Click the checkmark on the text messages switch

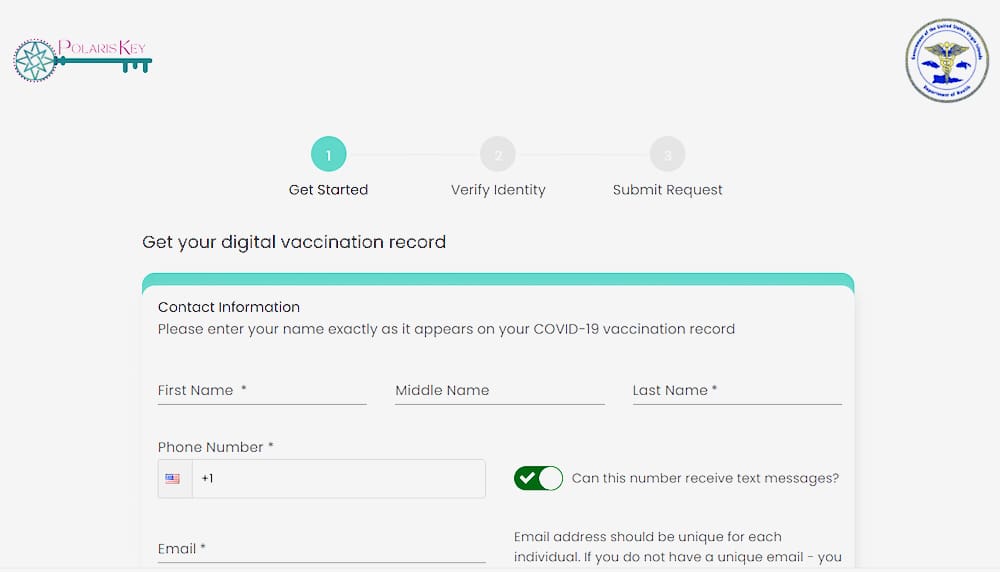coord(527,478)
